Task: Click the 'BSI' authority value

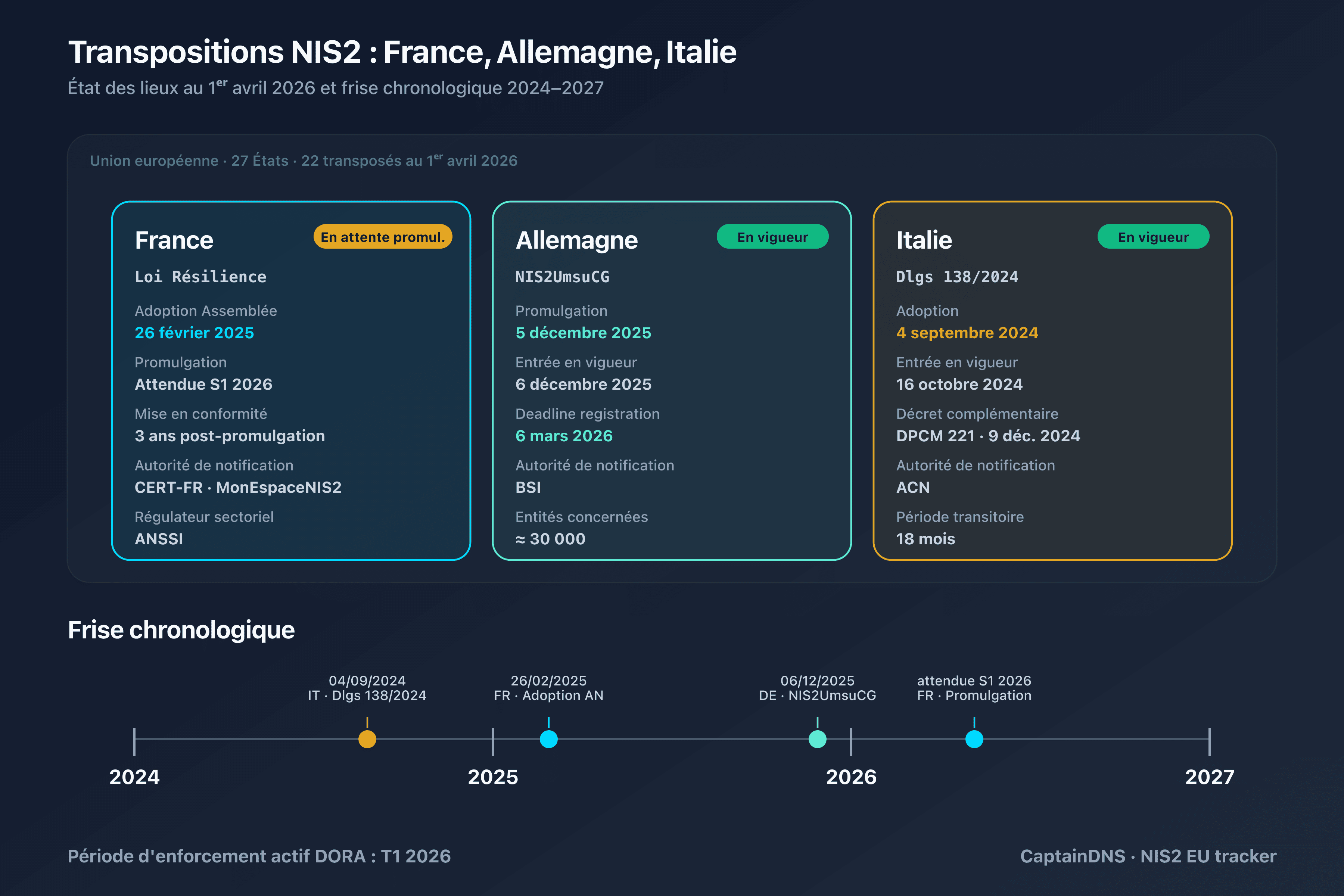Action: 528,488
